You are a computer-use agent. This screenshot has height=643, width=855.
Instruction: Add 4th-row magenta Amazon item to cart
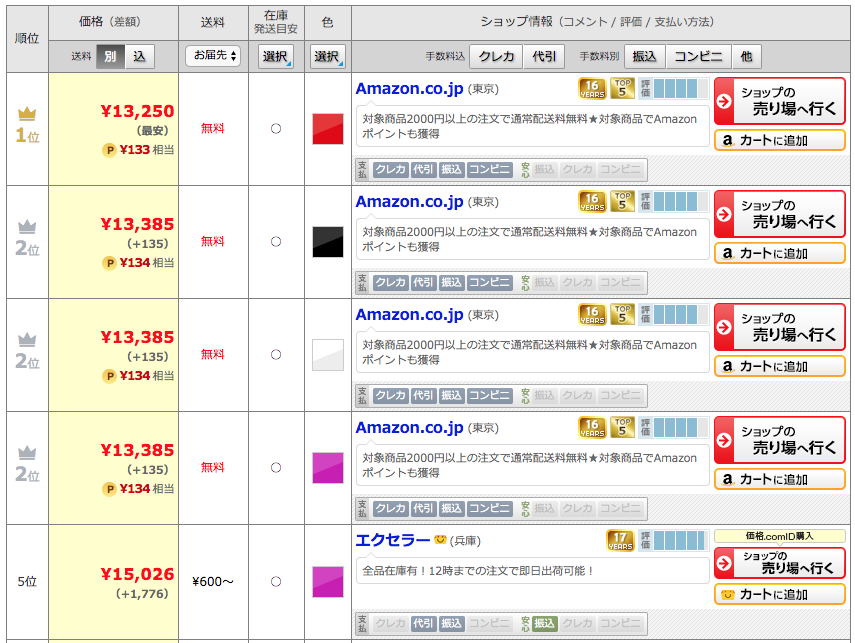pos(780,479)
